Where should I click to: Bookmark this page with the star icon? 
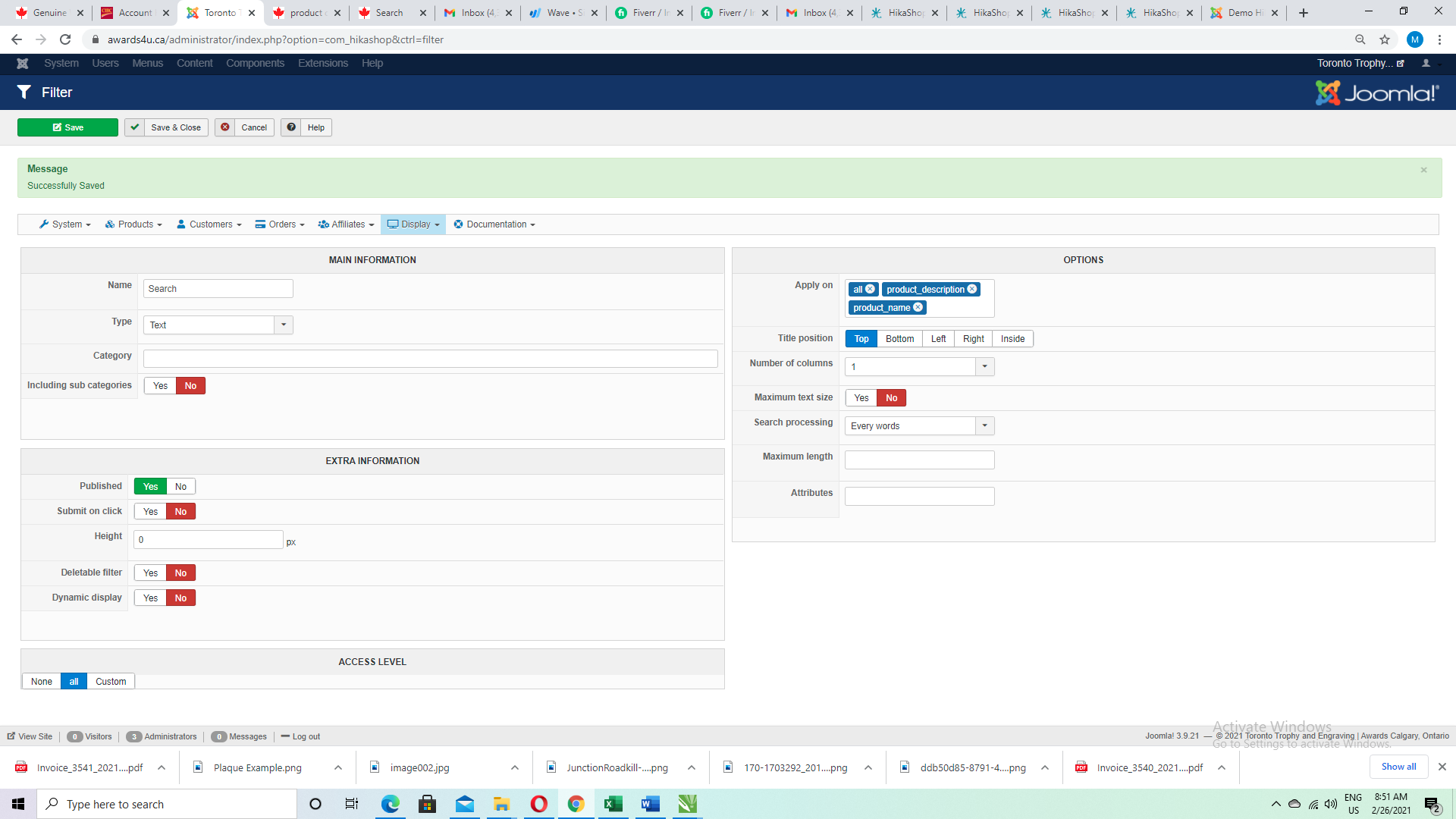pos(1385,39)
